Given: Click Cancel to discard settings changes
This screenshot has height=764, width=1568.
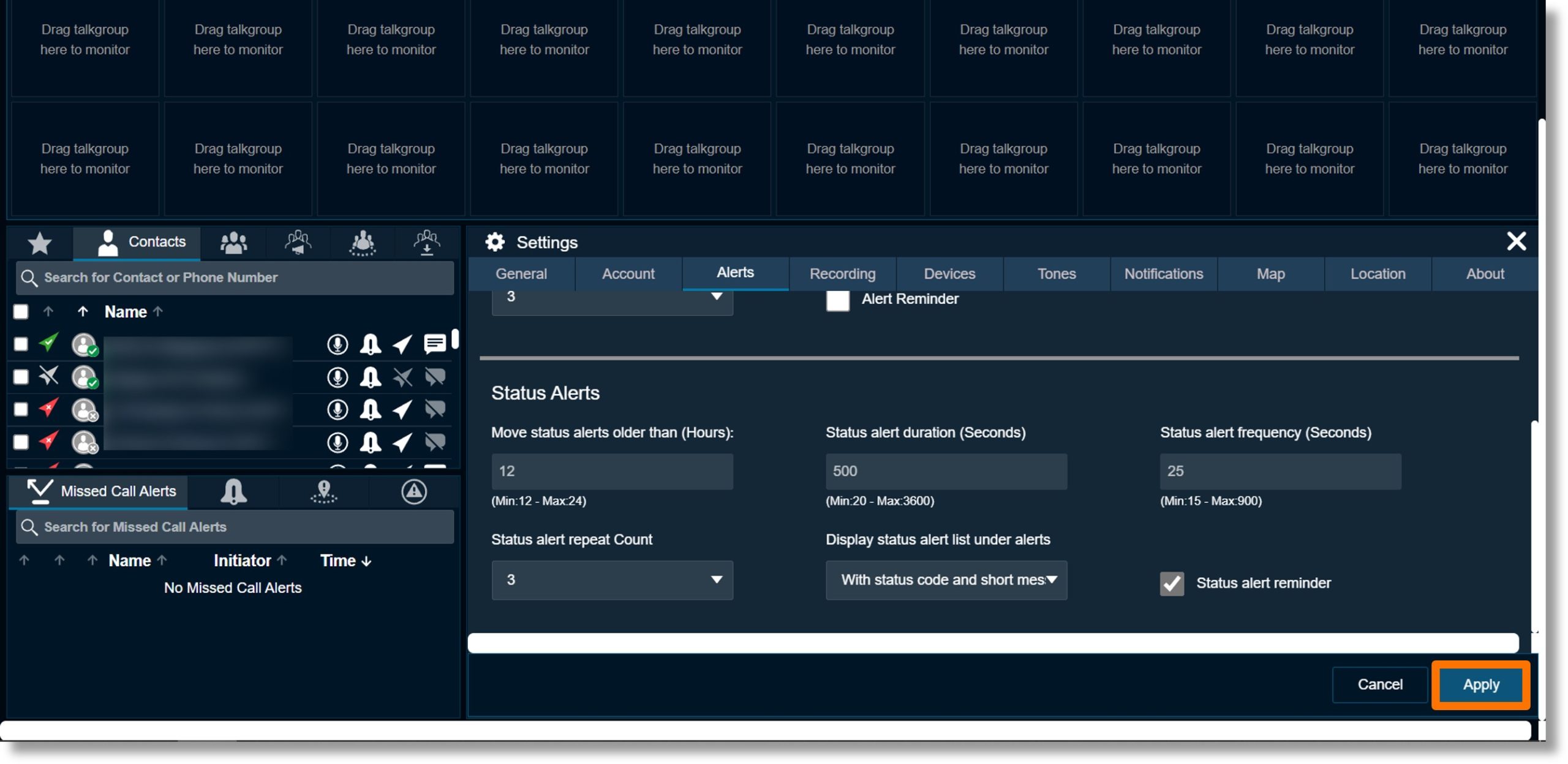Looking at the screenshot, I should tap(1380, 684).
